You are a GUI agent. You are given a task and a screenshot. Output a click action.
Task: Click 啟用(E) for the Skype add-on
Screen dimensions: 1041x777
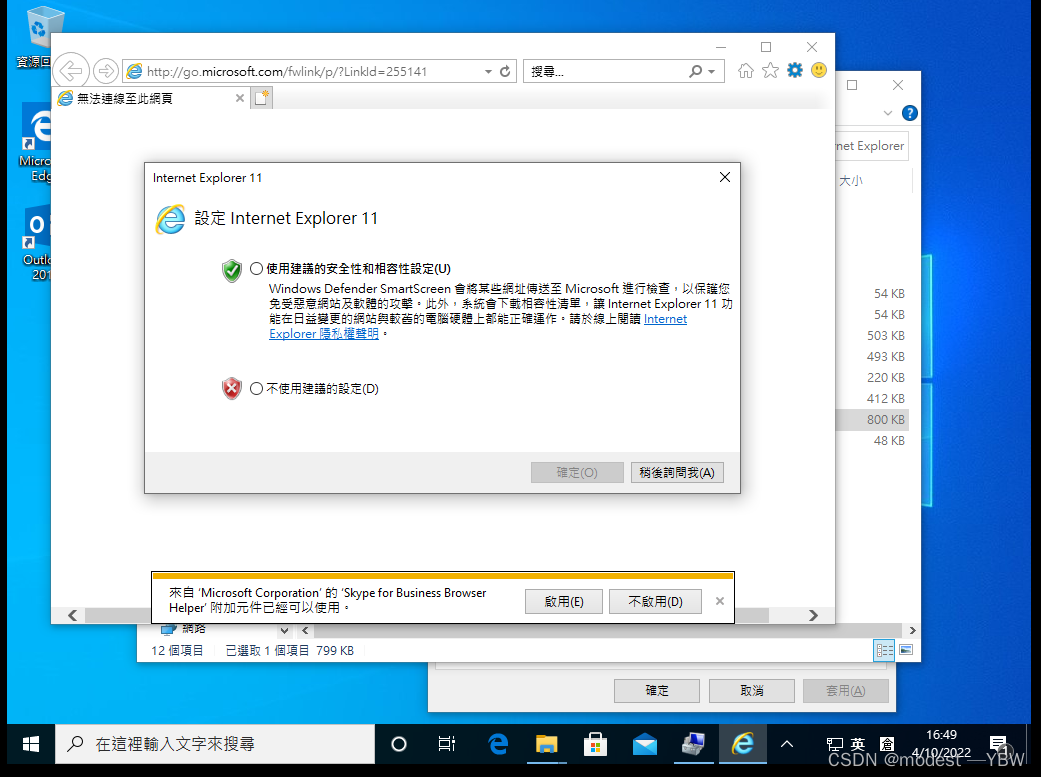pyautogui.click(x=564, y=601)
